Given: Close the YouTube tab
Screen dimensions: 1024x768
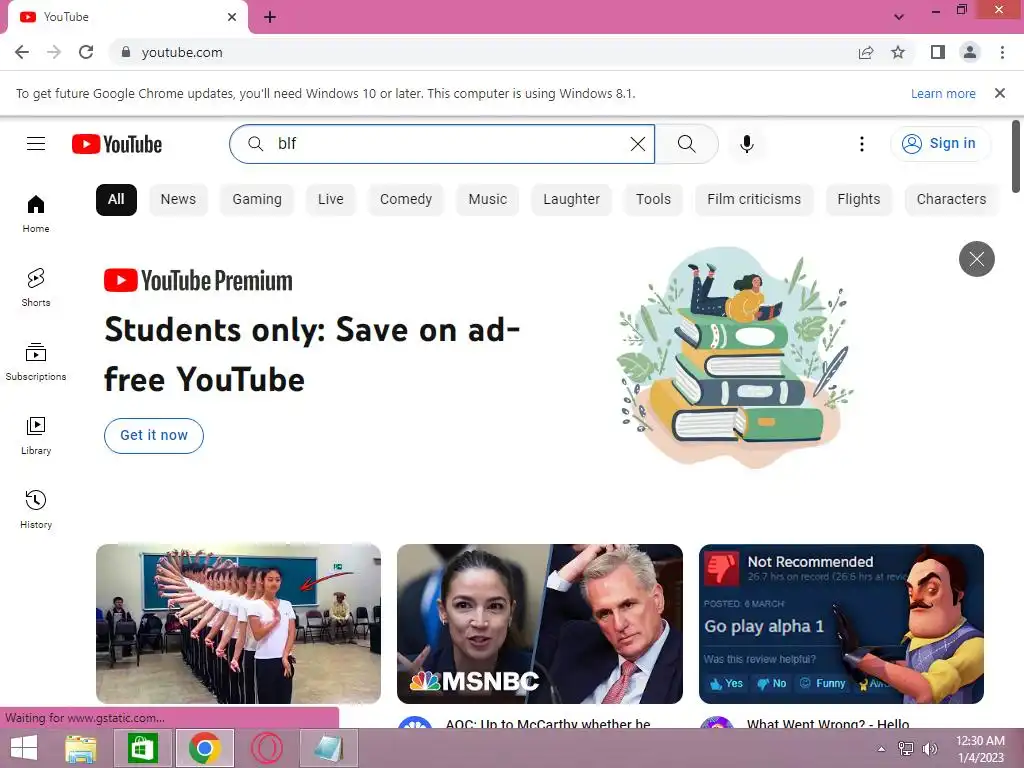Looking at the screenshot, I should point(232,17).
